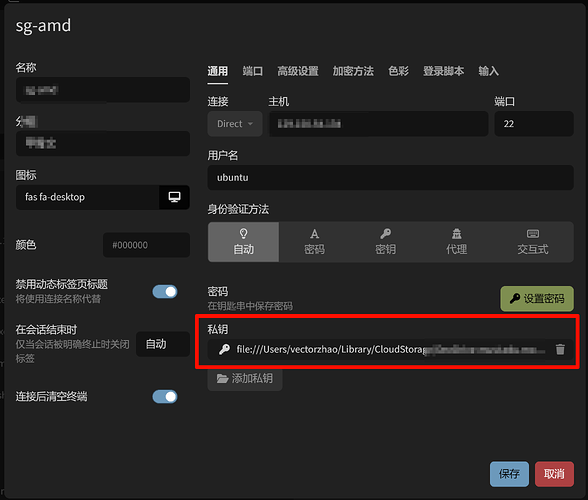The height and width of the screenshot is (500, 588).
Task: Click 添加私钥 button
Action: [245, 378]
